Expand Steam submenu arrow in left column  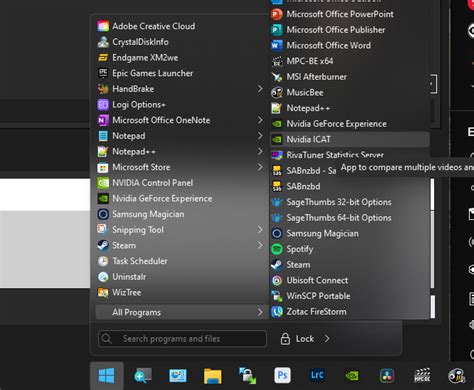[260, 245]
